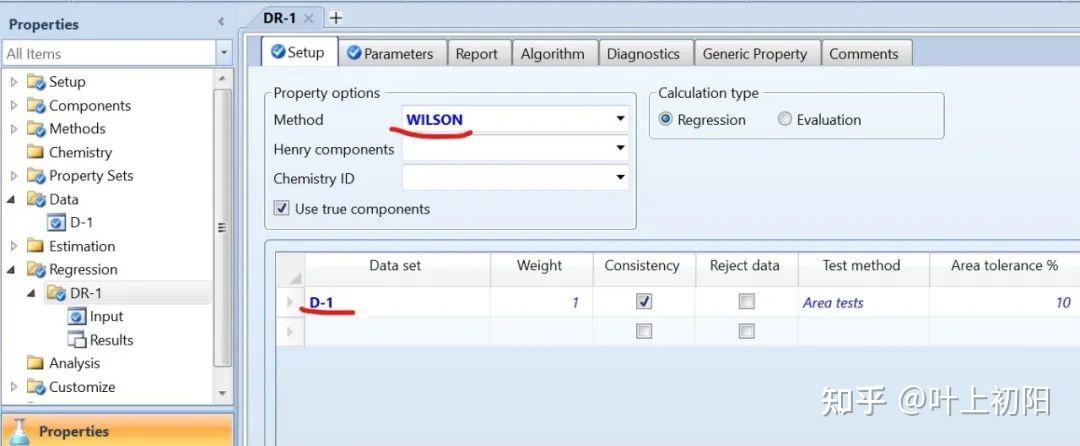The width and height of the screenshot is (1080, 446).
Task: Switch to the Parameters tab
Action: 390,54
